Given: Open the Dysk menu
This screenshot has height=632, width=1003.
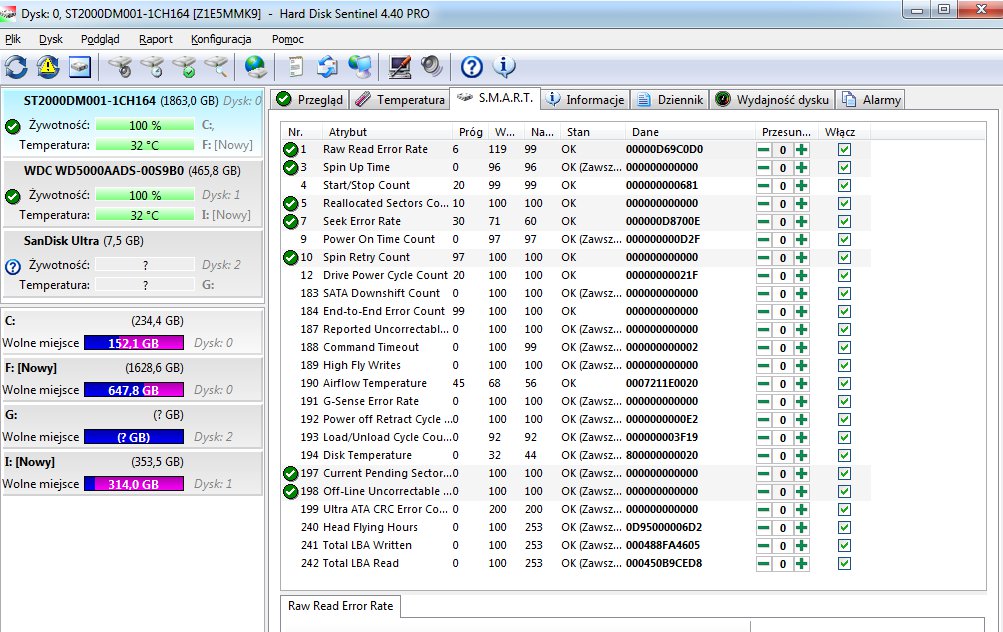Looking at the screenshot, I should 51,39.
